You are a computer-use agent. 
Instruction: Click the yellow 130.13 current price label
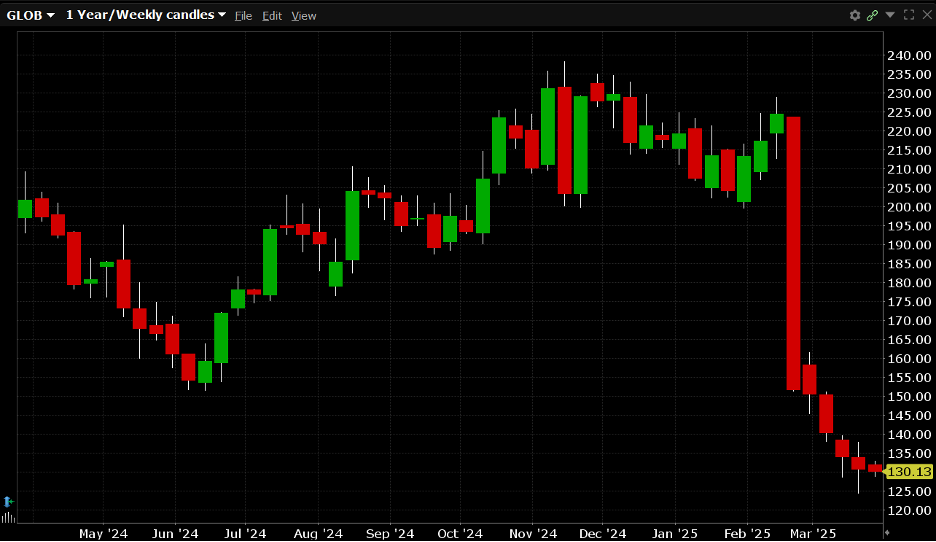910,472
